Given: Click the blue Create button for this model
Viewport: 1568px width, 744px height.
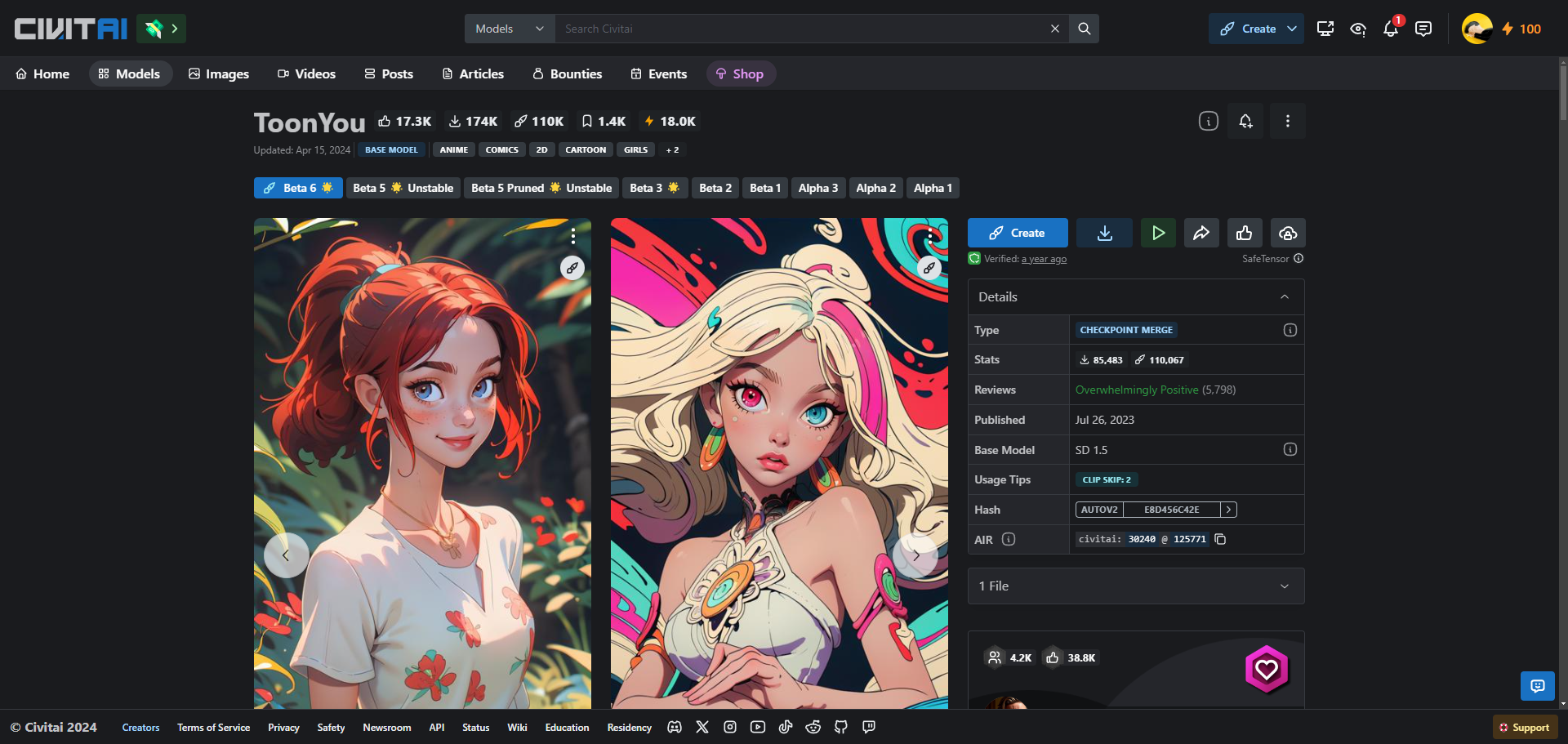Looking at the screenshot, I should pos(1018,233).
